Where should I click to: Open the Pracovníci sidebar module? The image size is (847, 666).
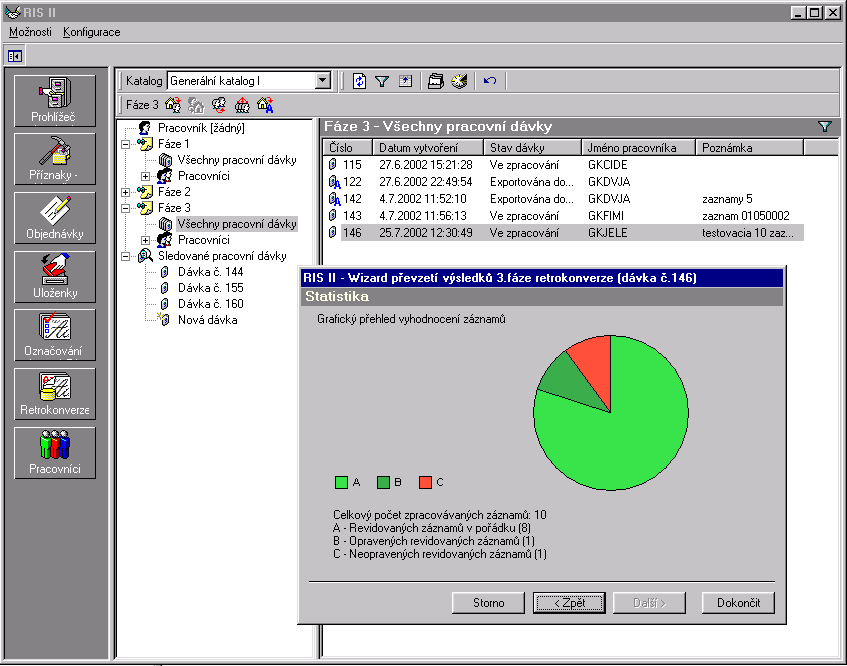pyautogui.click(x=55, y=452)
